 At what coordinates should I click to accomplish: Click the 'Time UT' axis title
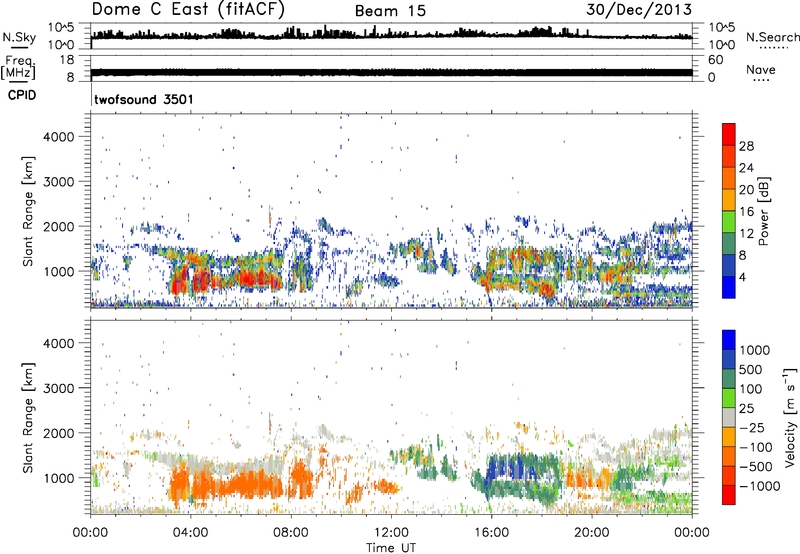391,547
